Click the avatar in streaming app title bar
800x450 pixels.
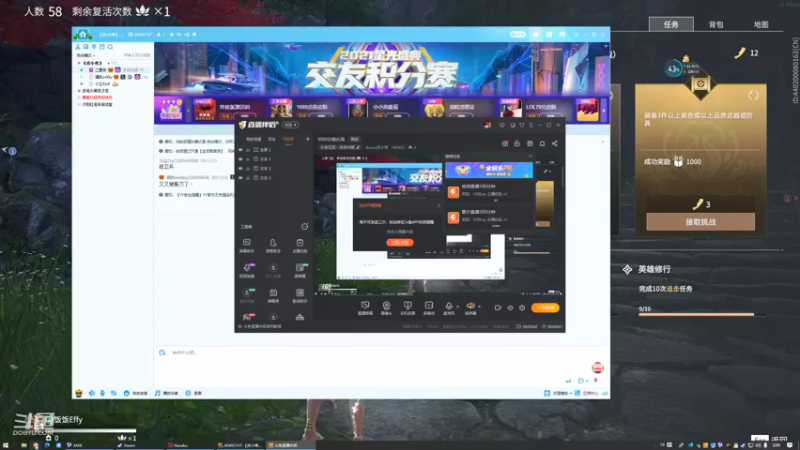[x=488, y=125]
